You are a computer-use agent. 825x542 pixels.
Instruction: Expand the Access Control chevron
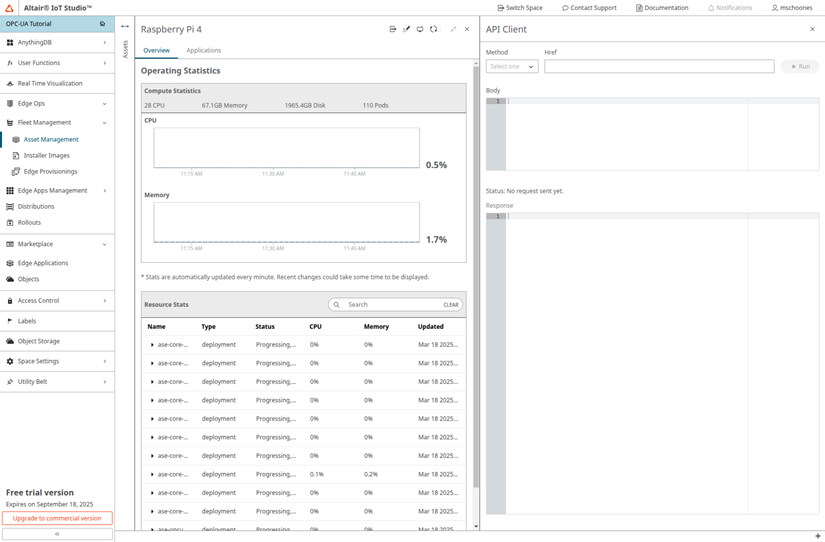tap(105, 301)
